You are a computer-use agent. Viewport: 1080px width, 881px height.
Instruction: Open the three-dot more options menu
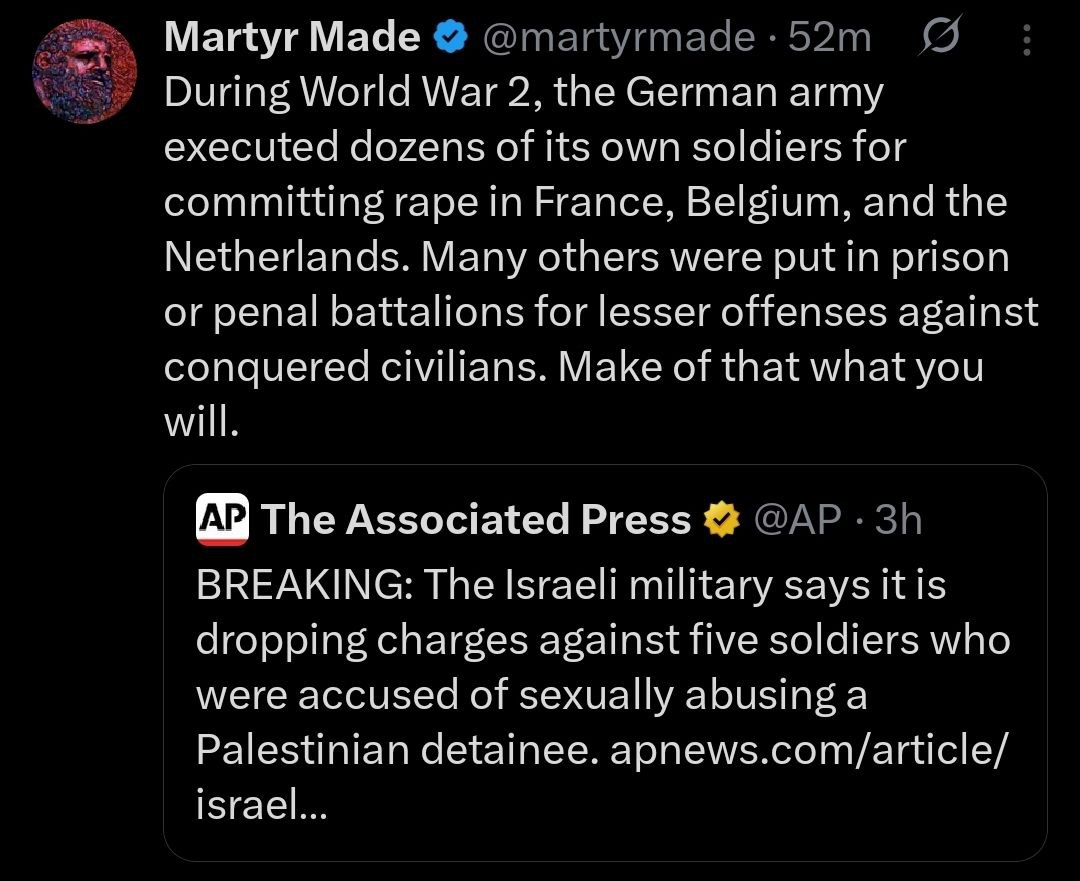coord(1027,40)
